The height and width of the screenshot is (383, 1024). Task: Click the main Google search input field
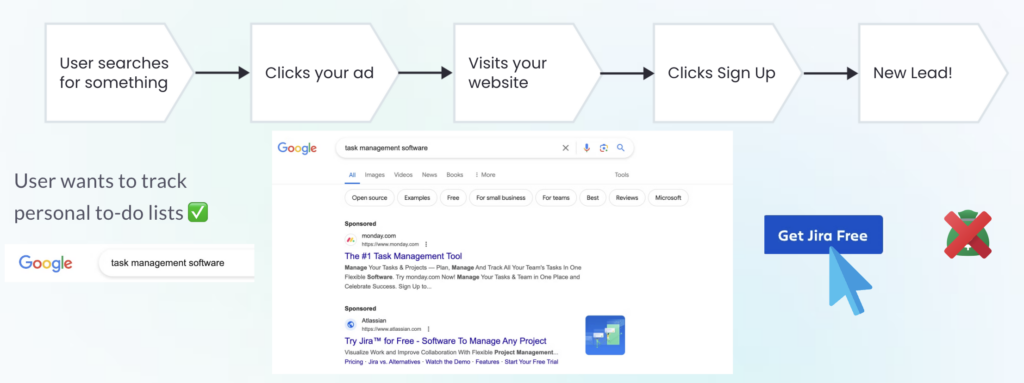point(485,148)
